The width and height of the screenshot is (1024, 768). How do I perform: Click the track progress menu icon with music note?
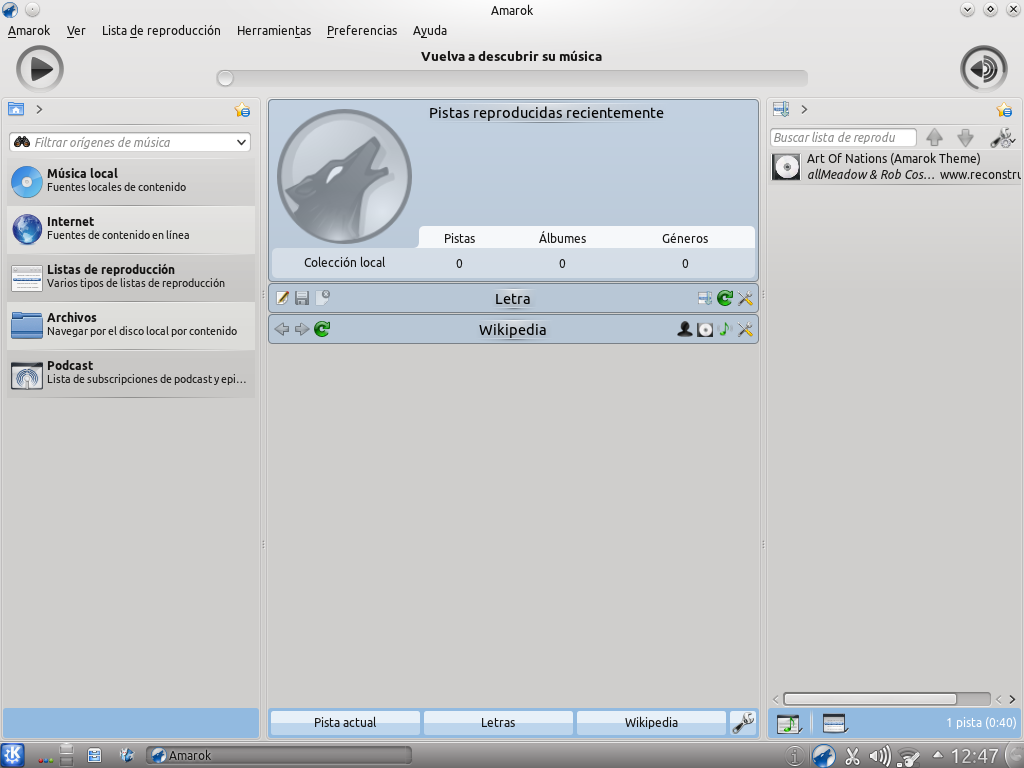[x=789, y=723]
